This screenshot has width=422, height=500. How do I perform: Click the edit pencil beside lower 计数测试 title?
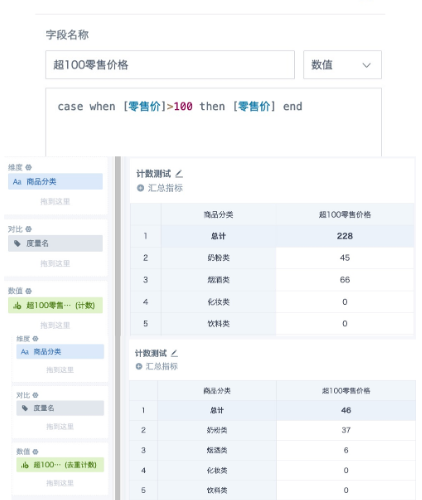click(x=174, y=353)
